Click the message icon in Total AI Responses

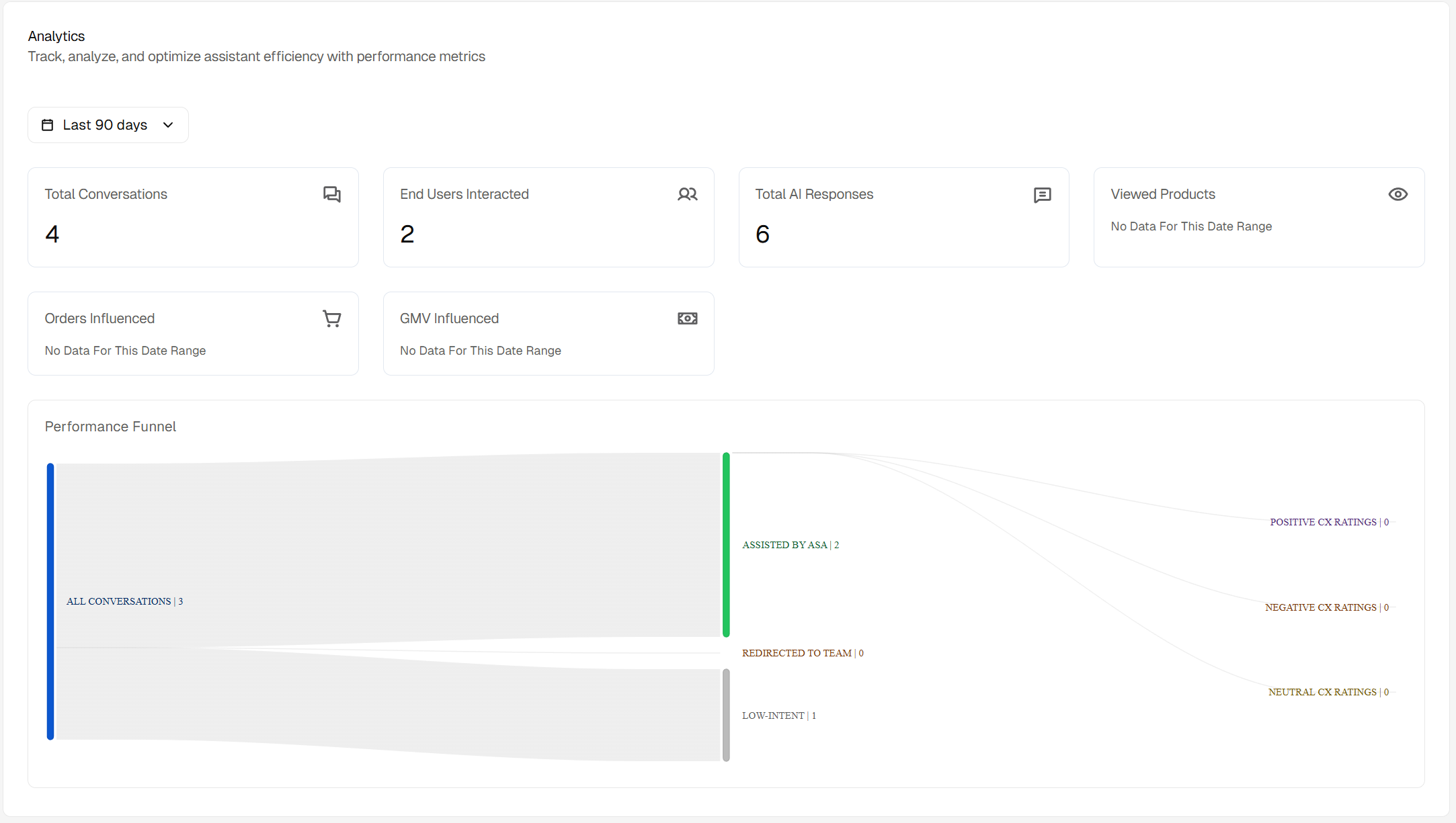click(x=1042, y=195)
